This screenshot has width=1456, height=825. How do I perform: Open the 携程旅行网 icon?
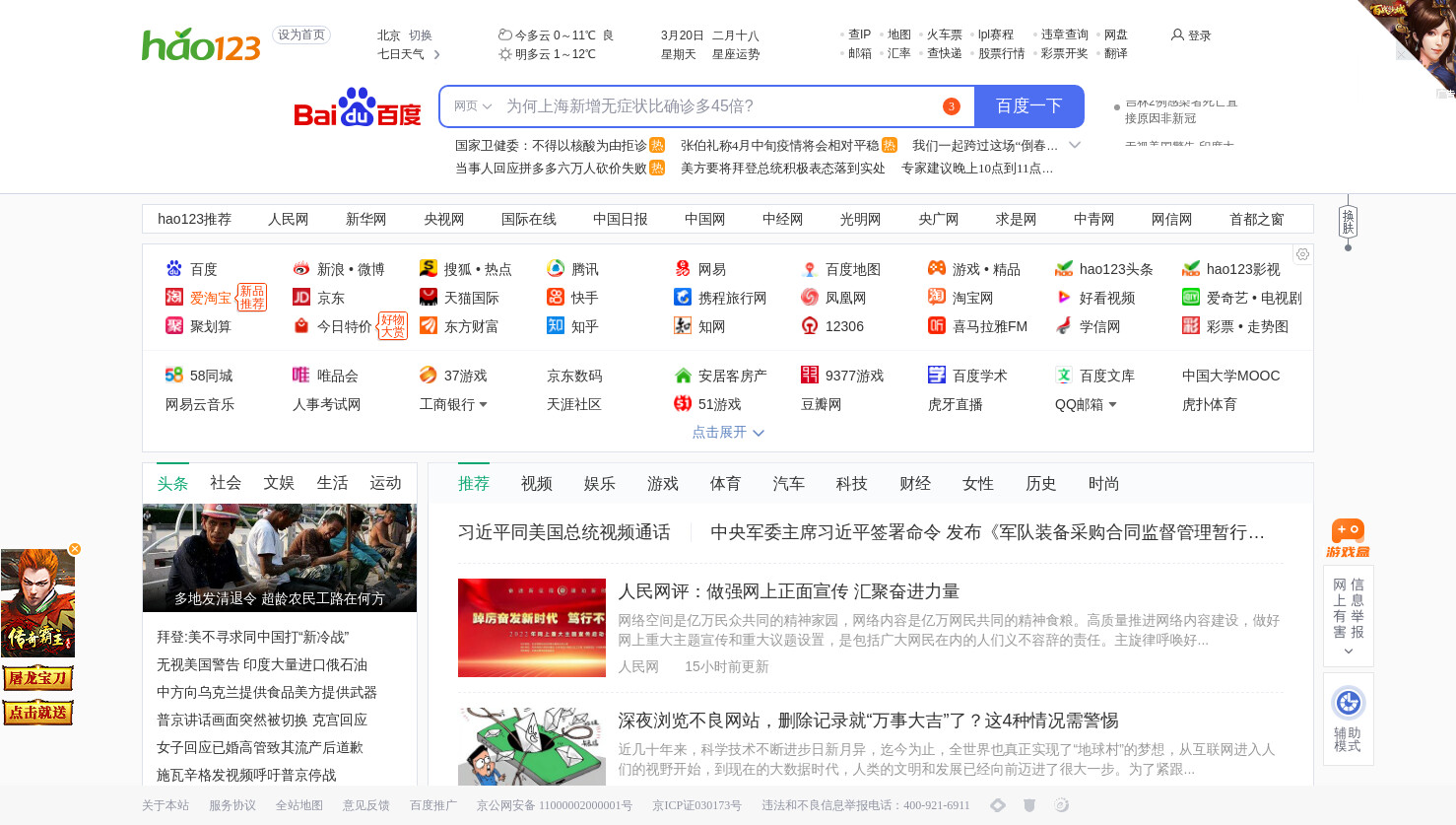coord(683,297)
